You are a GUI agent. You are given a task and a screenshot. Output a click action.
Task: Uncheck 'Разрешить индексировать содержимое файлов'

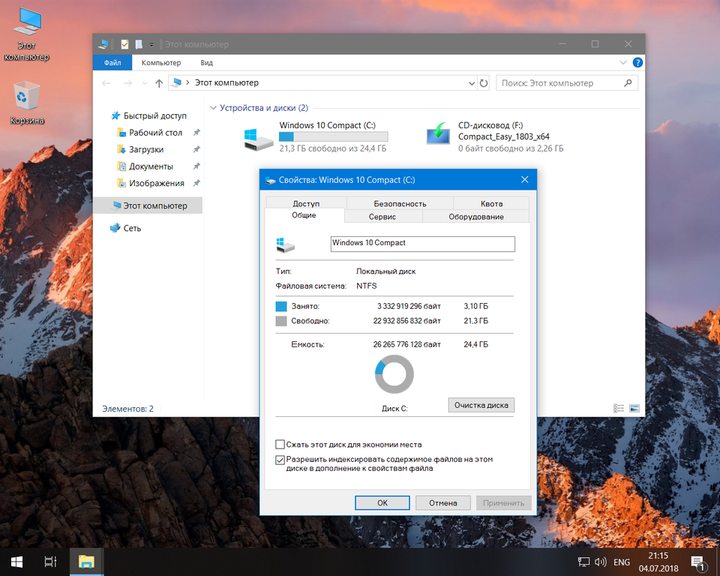point(280,460)
